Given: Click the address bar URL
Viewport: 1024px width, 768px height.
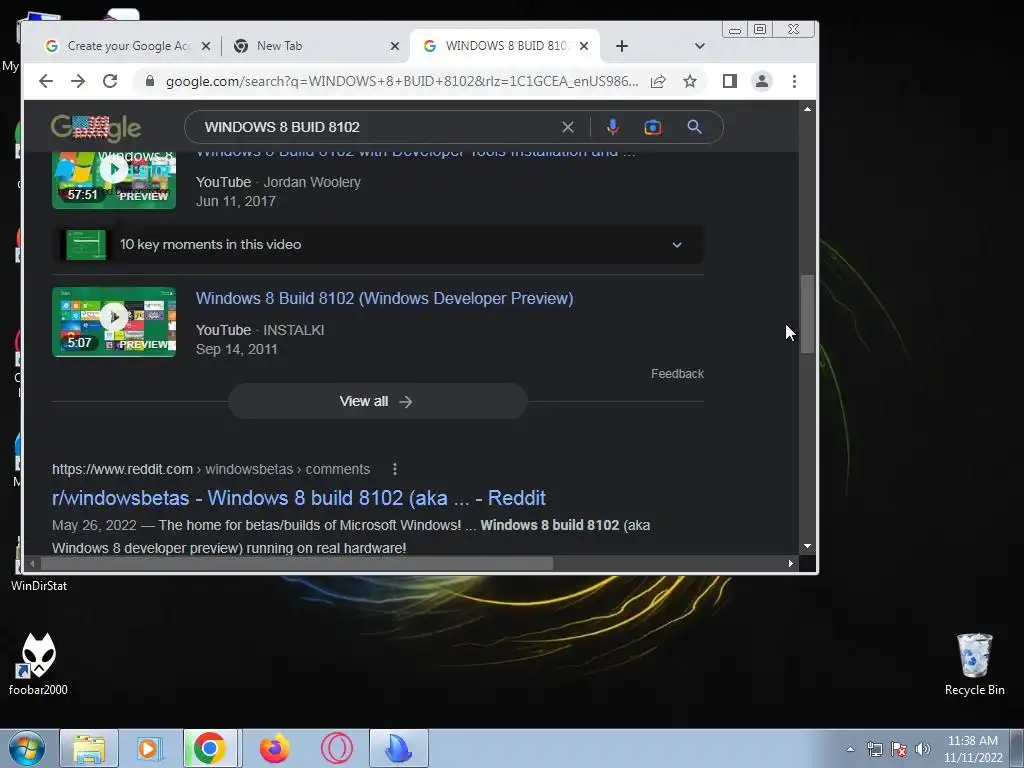Looking at the screenshot, I should pos(402,81).
